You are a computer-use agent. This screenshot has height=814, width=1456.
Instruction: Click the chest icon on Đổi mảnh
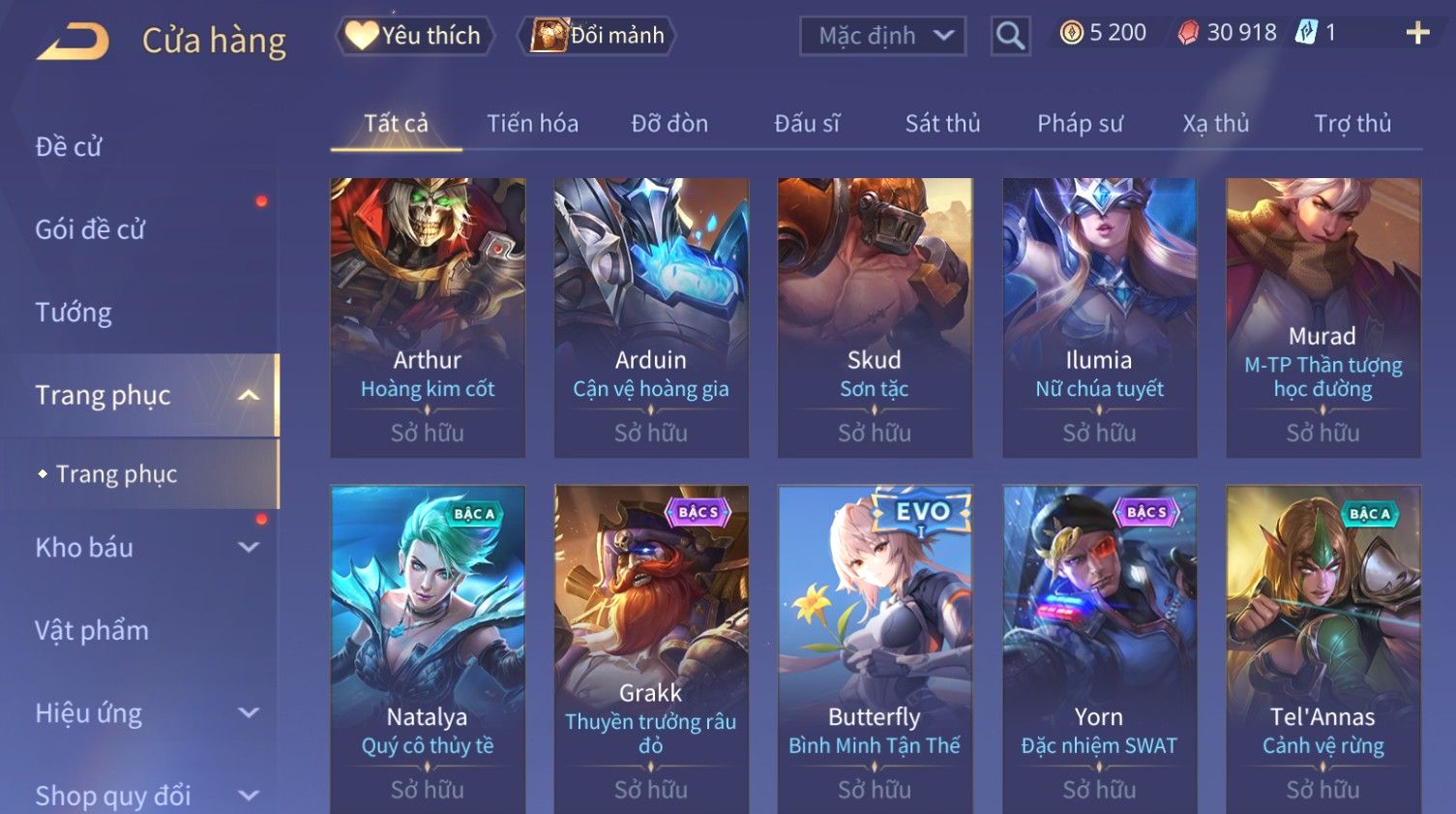click(549, 35)
